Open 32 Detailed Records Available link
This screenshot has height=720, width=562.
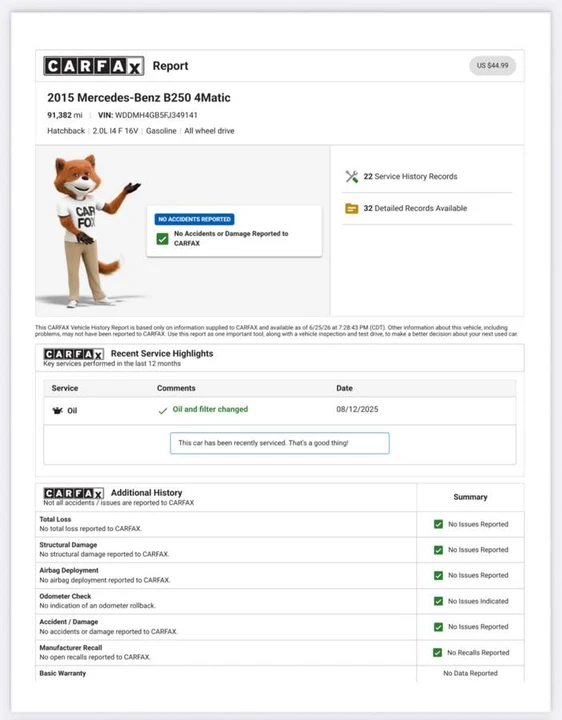(415, 208)
